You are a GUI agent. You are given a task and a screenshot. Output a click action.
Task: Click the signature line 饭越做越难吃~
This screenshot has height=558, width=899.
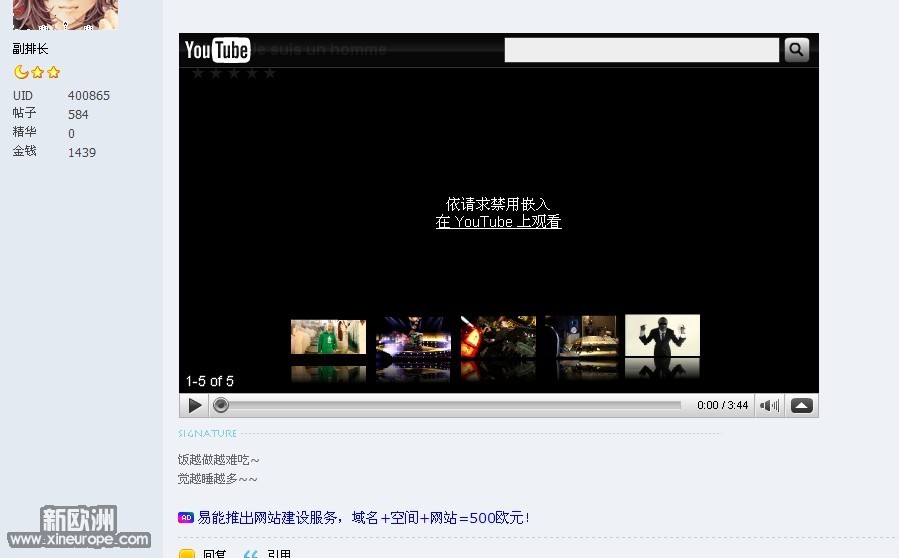218,460
